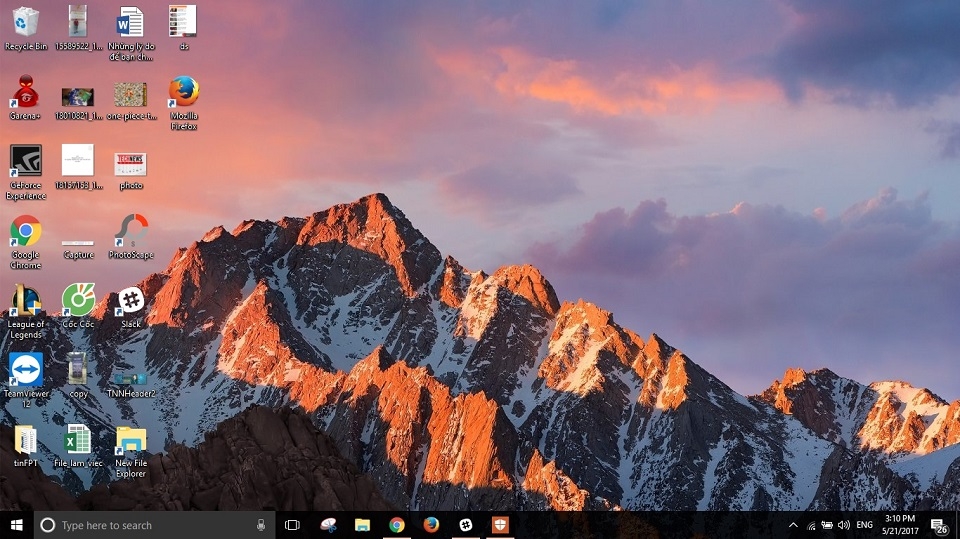The image size is (960, 539).
Task: Select the Word document 'Những lý do' on desktop
Action: [x=130, y=33]
